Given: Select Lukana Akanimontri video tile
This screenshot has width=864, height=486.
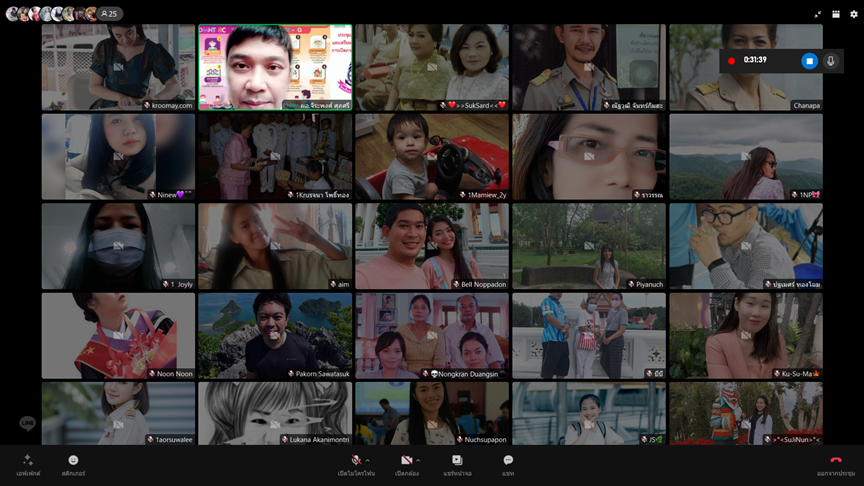Looking at the screenshot, I should (275, 413).
